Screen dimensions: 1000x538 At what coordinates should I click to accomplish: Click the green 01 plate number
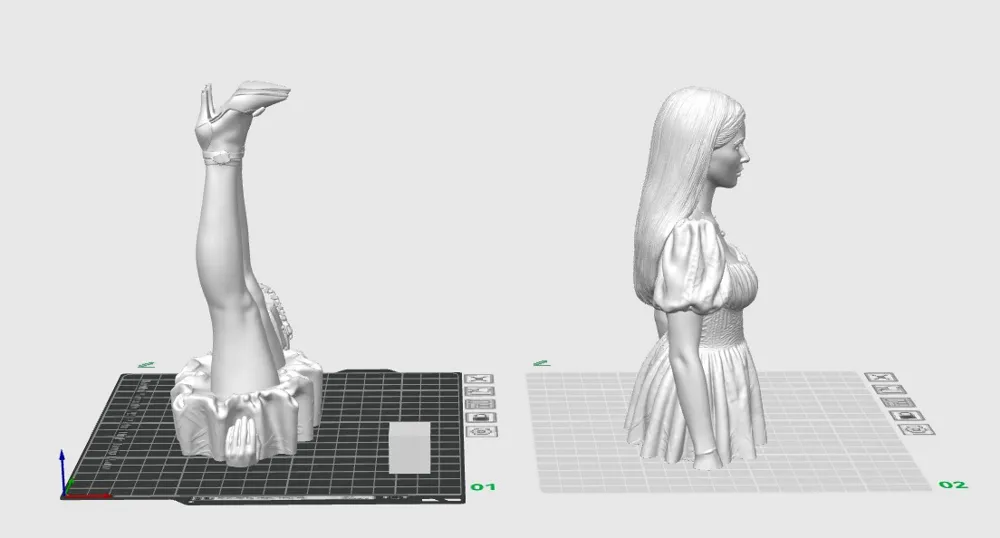[483, 487]
